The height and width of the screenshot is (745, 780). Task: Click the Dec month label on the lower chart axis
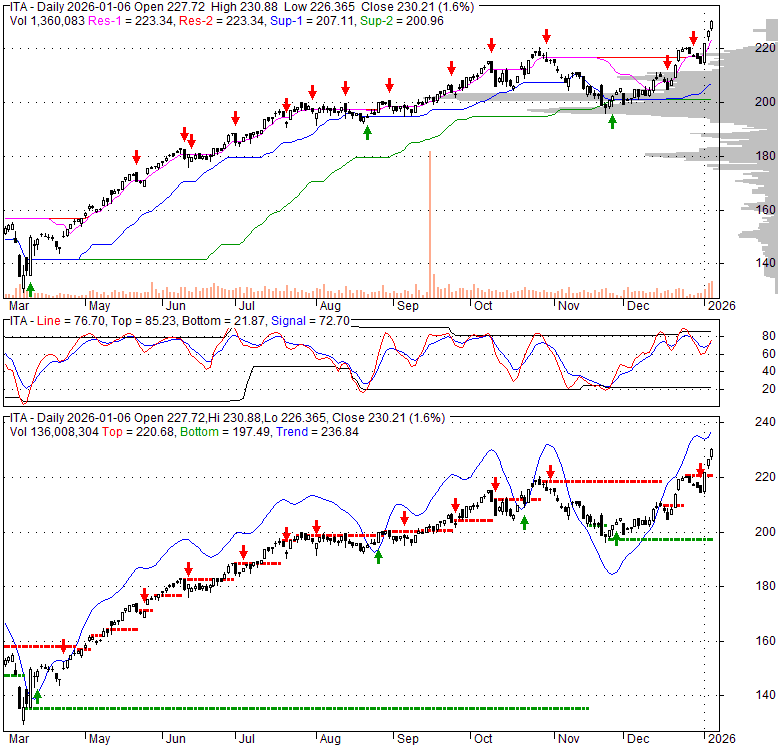click(638, 739)
